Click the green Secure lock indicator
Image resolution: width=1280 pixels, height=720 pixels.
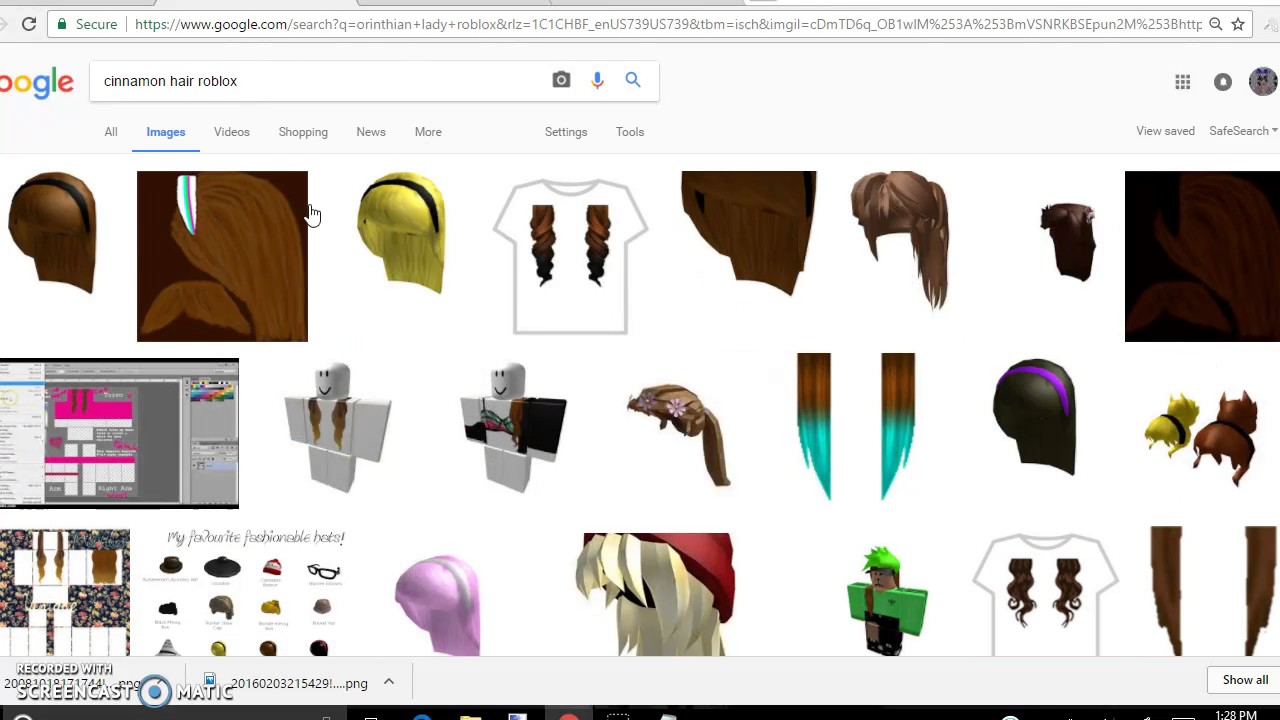click(87, 24)
